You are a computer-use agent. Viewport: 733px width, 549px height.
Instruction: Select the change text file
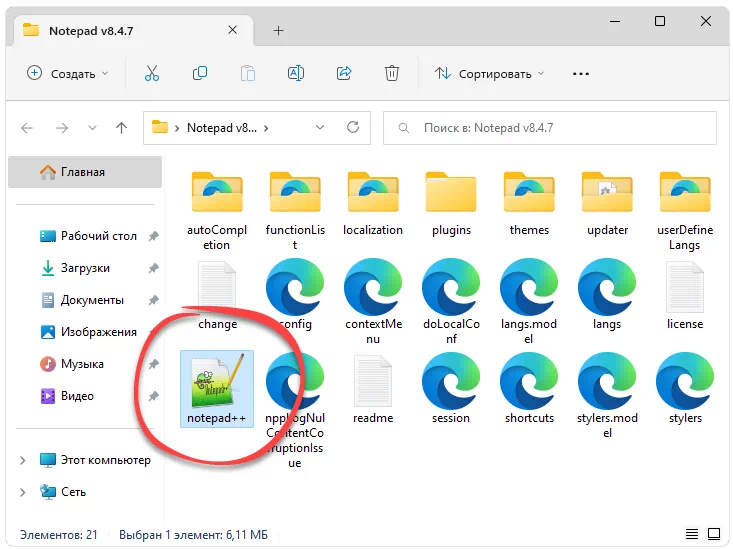point(217,296)
